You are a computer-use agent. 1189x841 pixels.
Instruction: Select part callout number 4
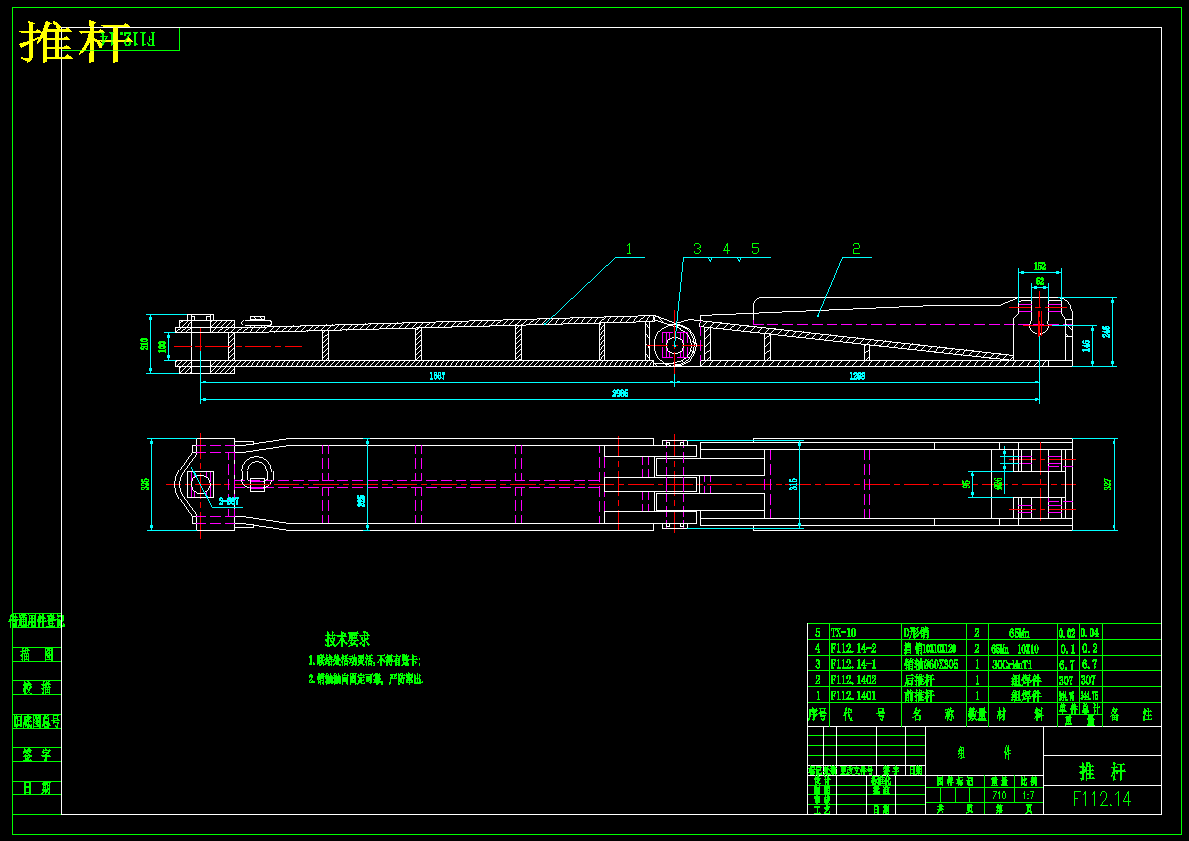coord(726,249)
